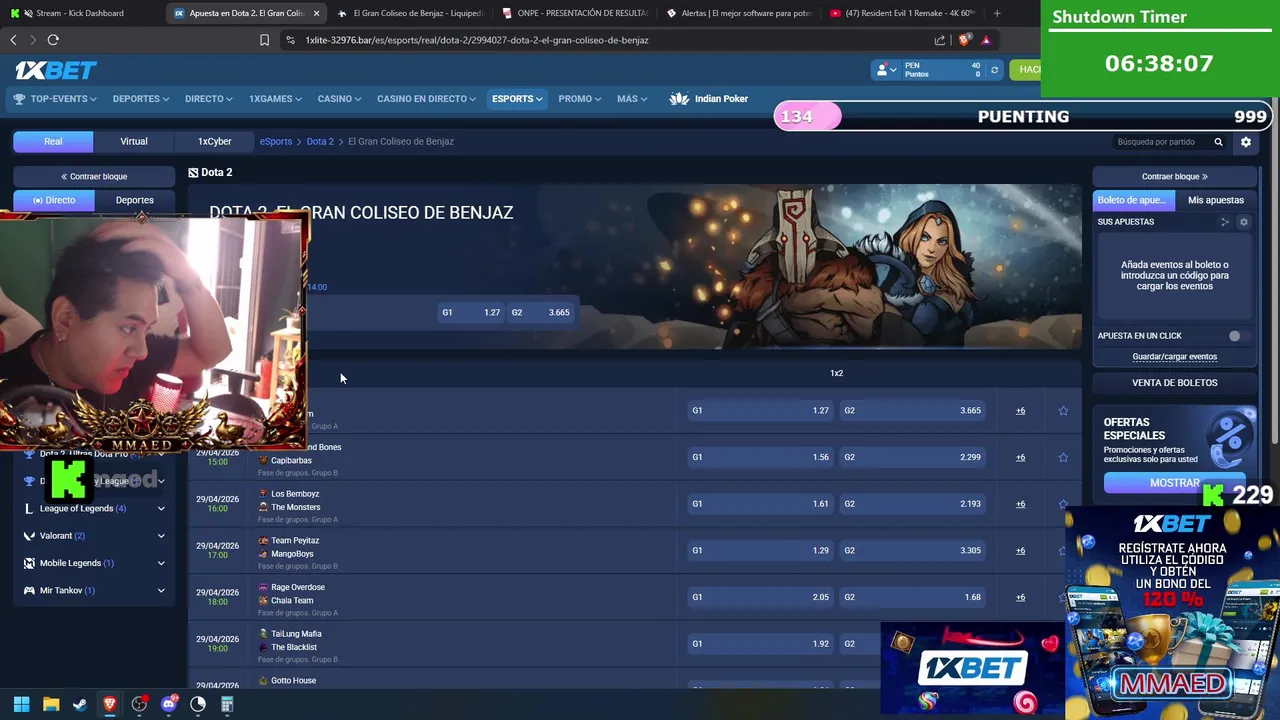Switch to Stream - Kick Dashboard browser tab
The width and height of the screenshot is (1280, 720).
(x=80, y=13)
